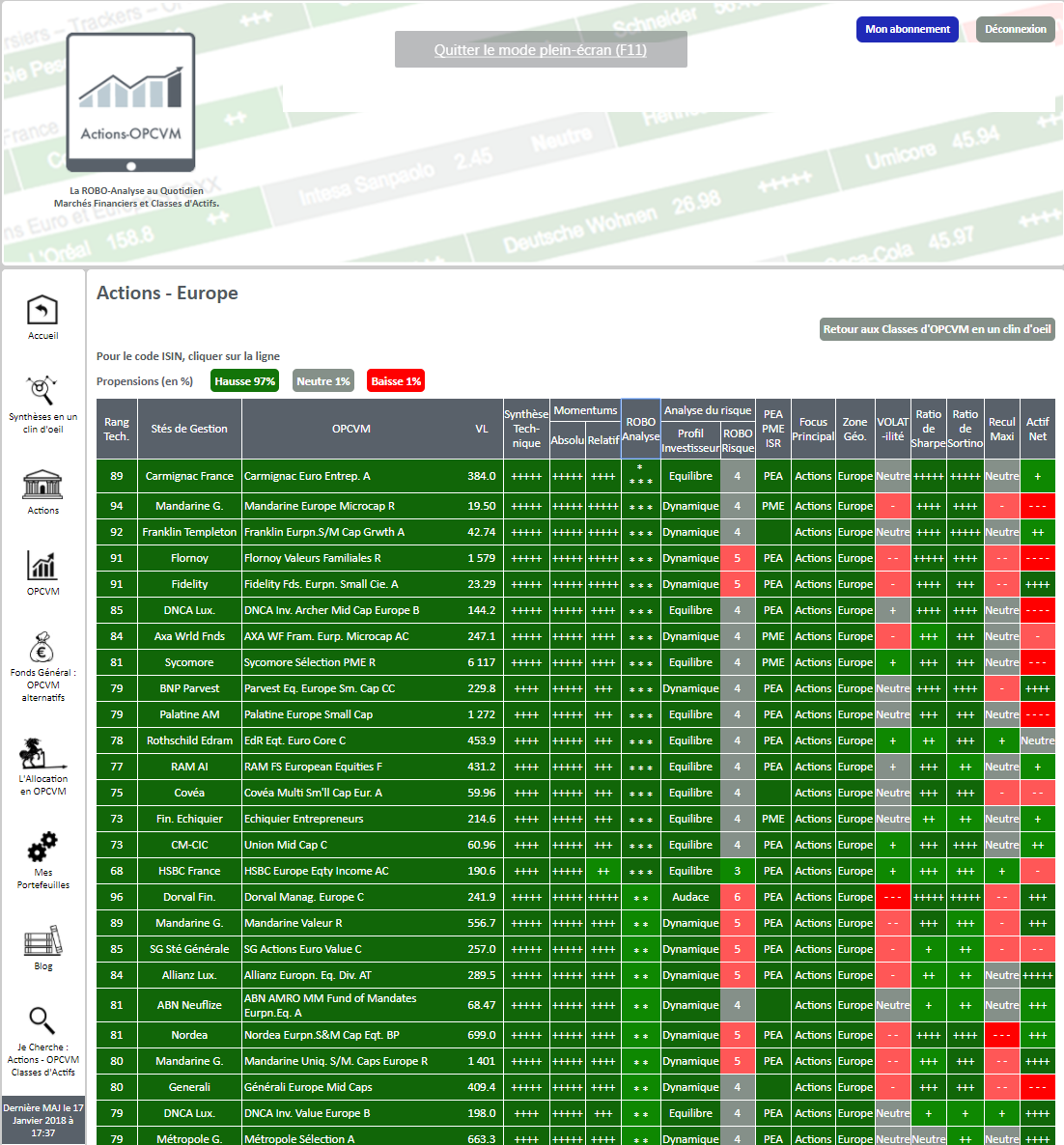1064x1145 pixels.
Task: Click the Actif Net column header
Action: click(1038, 429)
